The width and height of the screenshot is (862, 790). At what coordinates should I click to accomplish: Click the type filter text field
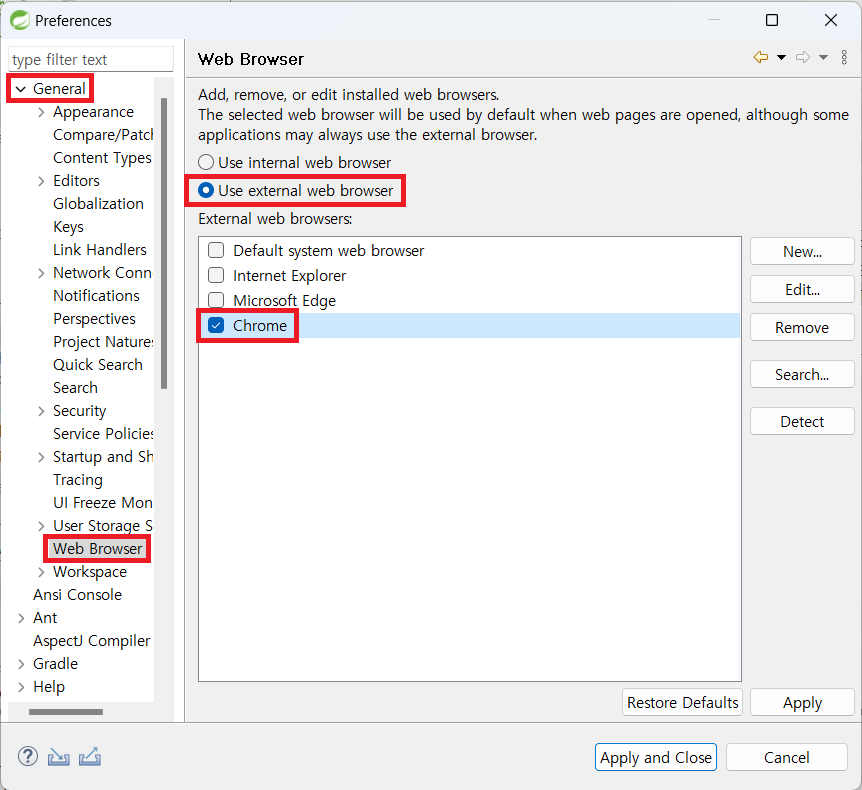point(91,59)
